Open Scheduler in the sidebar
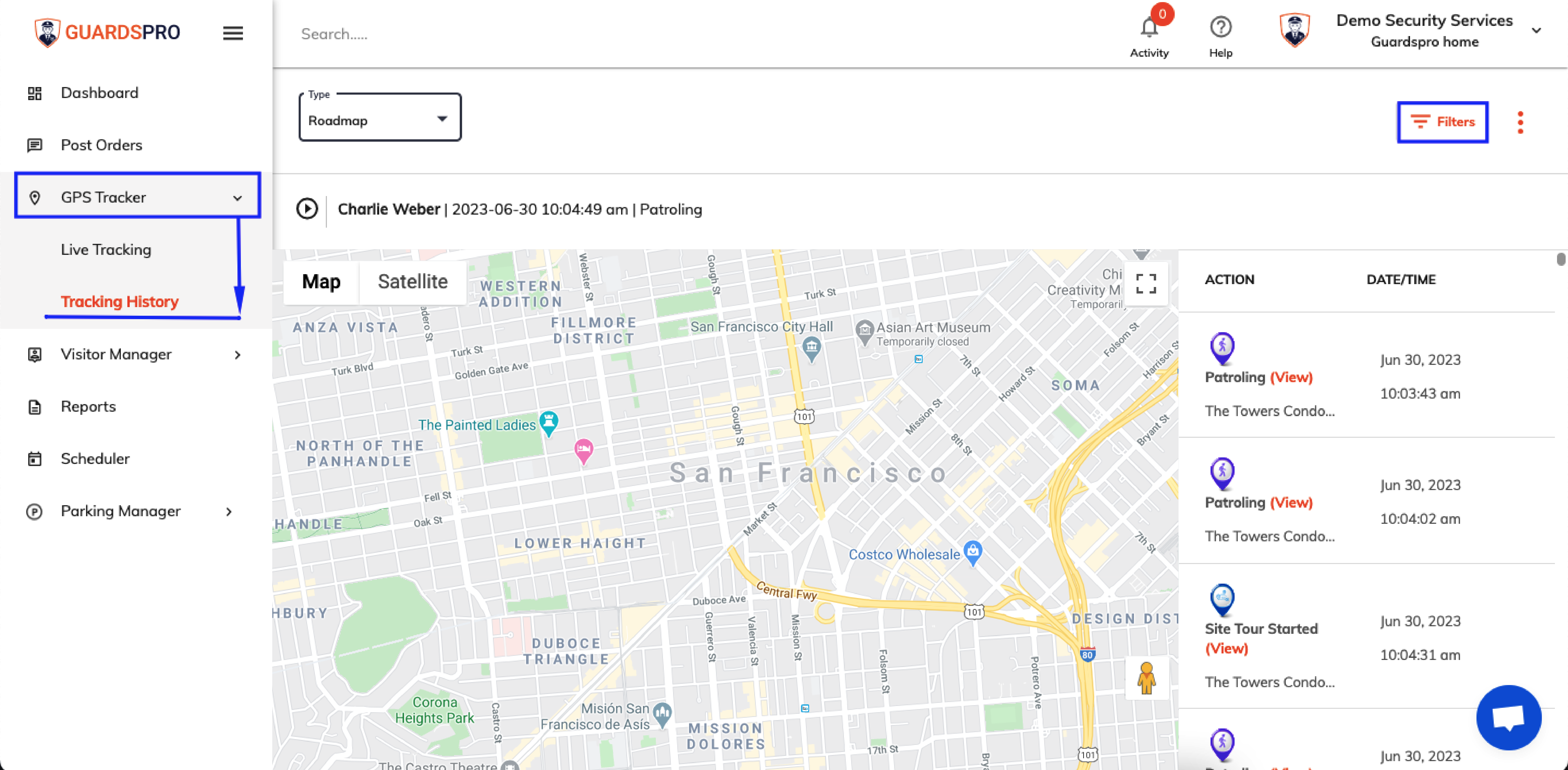Image resolution: width=1568 pixels, height=770 pixels. pos(95,459)
